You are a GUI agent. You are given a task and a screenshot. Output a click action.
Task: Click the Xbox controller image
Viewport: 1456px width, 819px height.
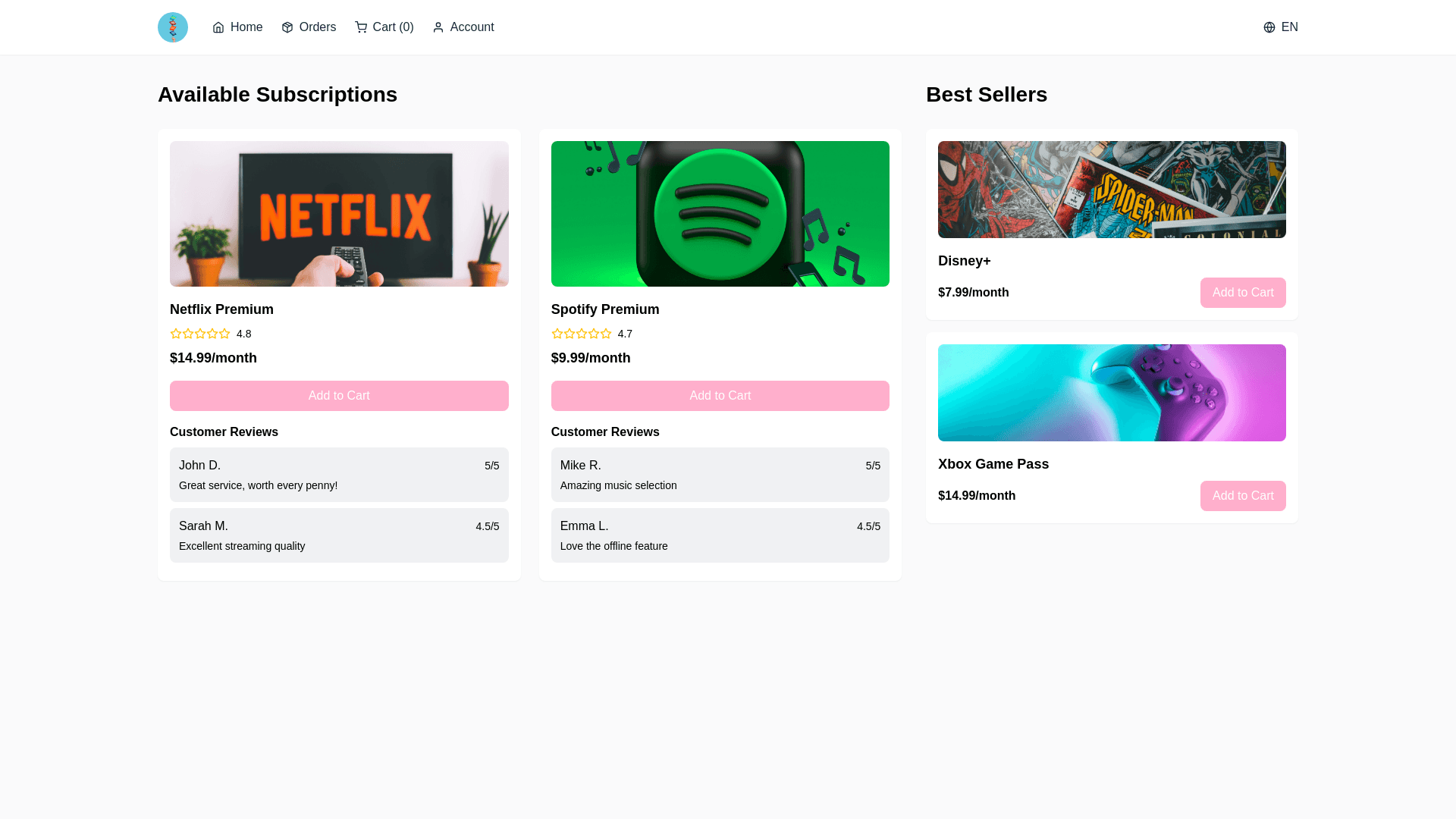1112,393
